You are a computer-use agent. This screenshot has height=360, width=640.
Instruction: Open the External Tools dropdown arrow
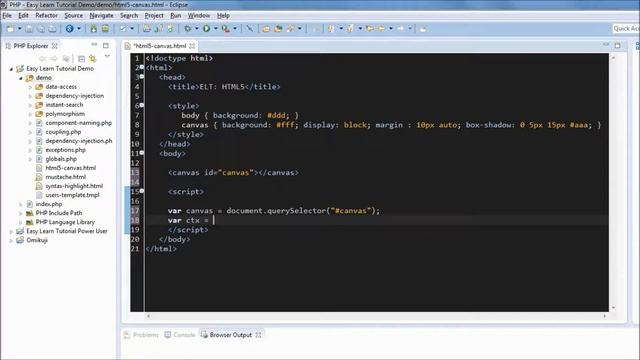235,29
